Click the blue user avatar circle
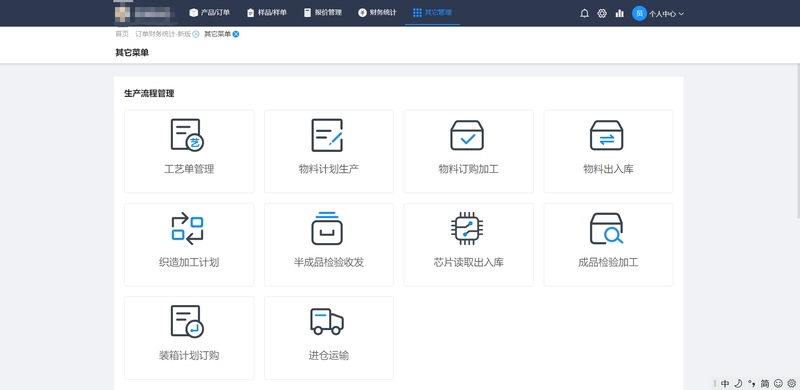Image resolution: width=800 pixels, height=390 pixels. point(639,14)
